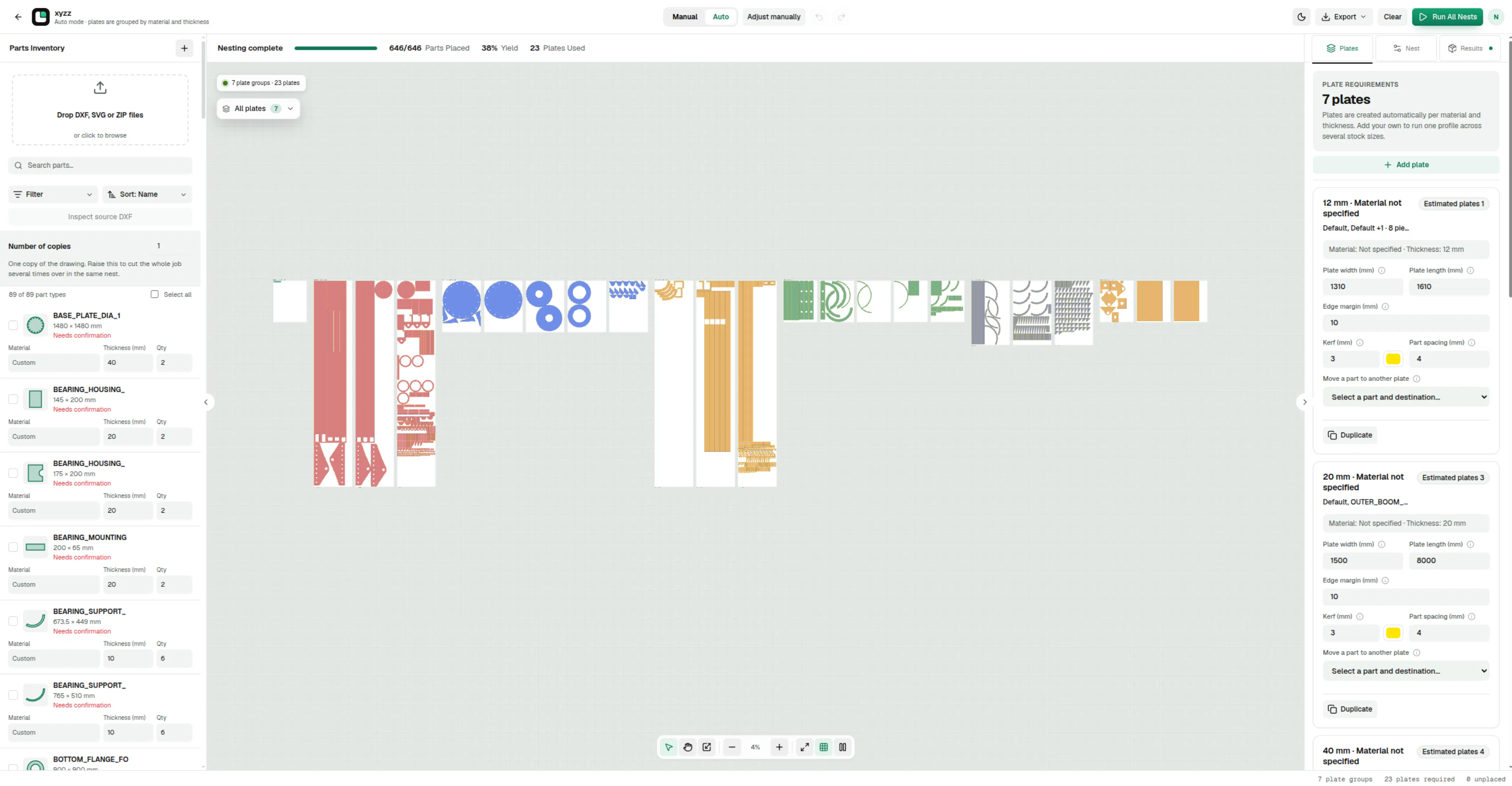Fit view with the expand arrows icon
Screen dimensions: 1512x786
coord(805,747)
